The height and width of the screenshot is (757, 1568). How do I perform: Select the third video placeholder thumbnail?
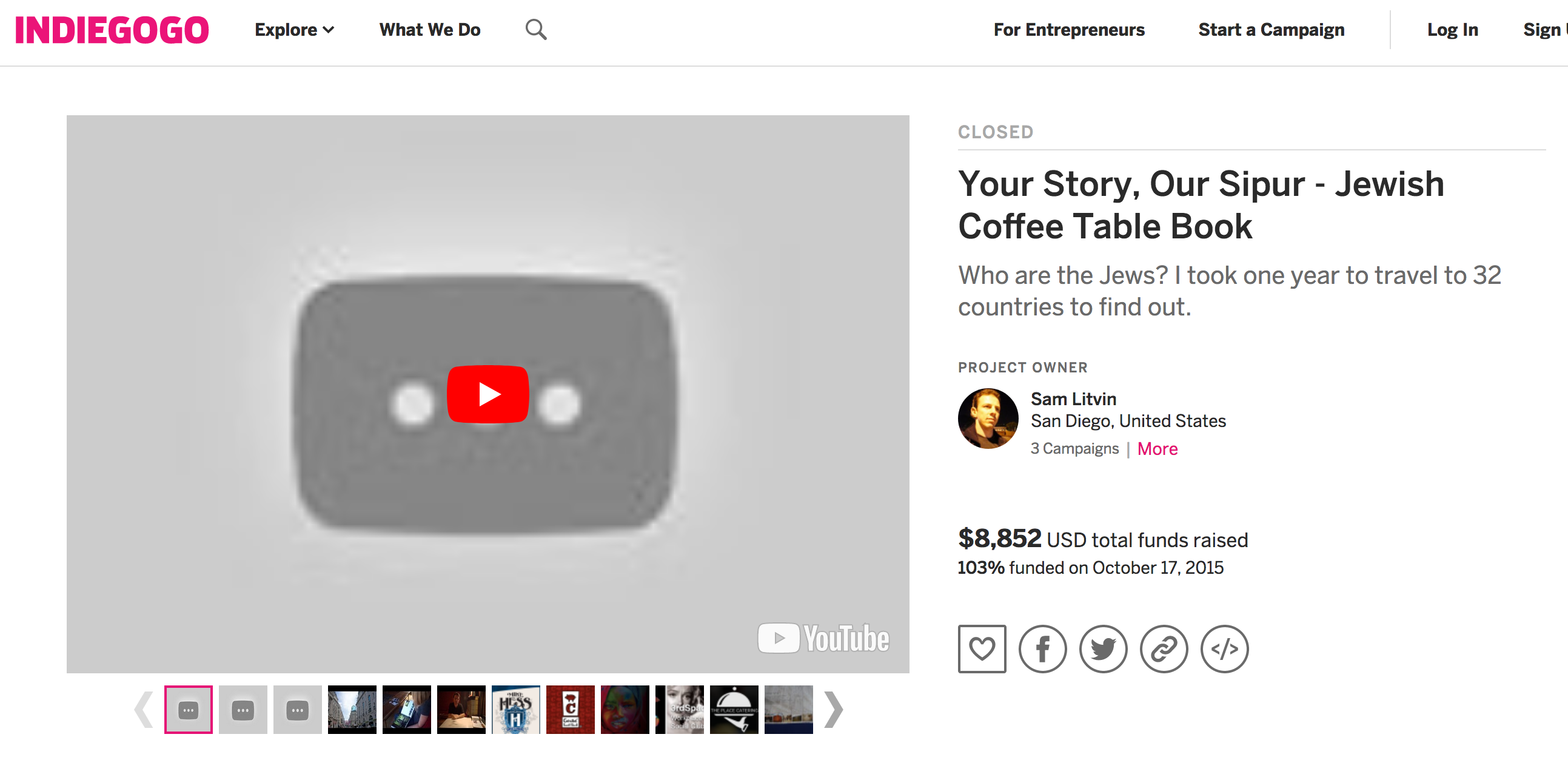click(297, 710)
